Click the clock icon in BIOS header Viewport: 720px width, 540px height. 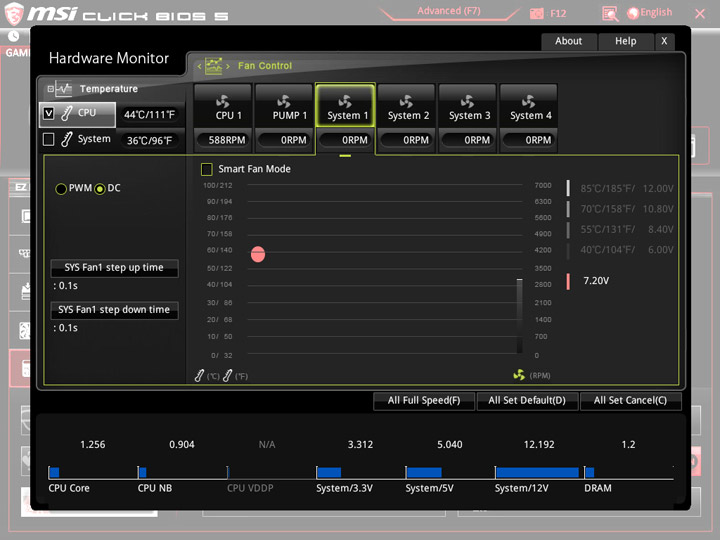coord(13,36)
